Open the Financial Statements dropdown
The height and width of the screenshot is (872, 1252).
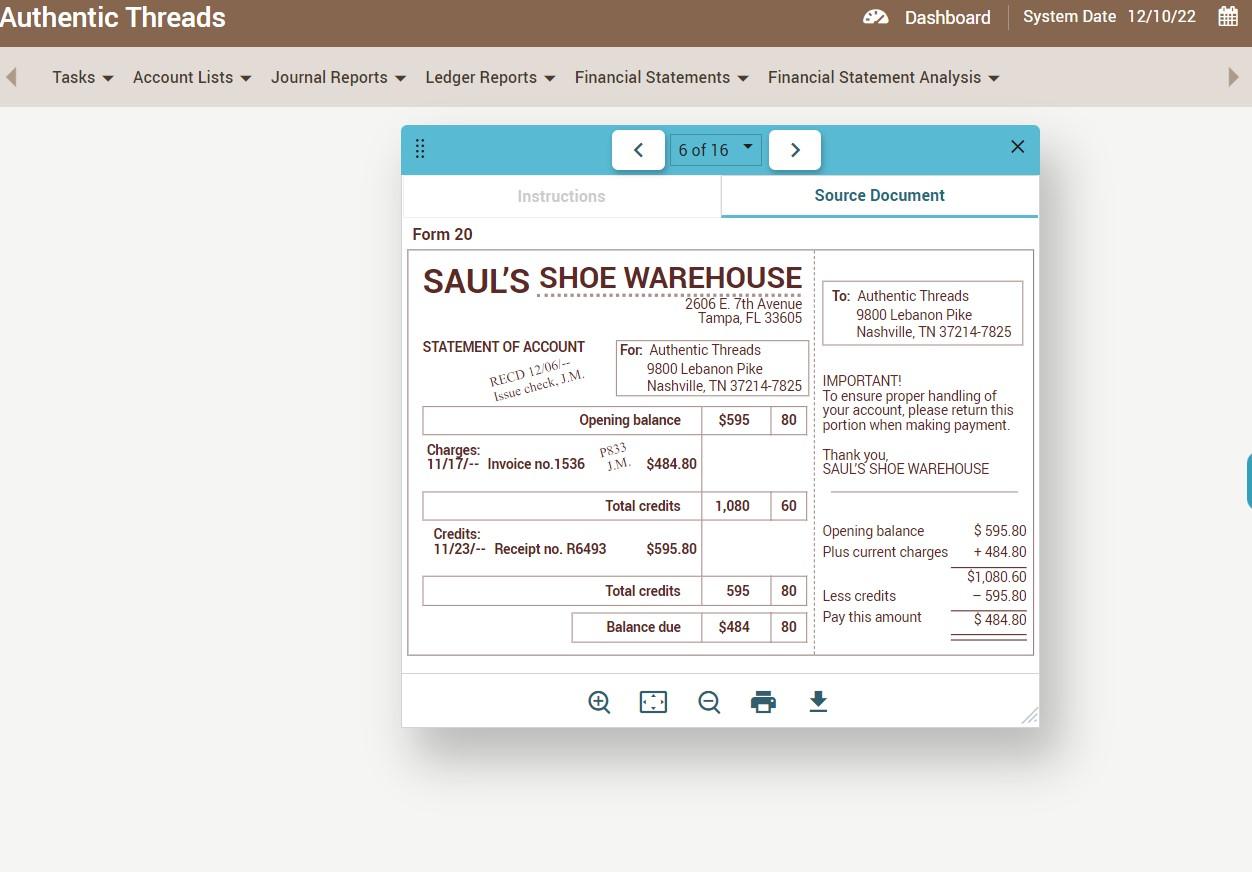pyautogui.click(x=660, y=77)
